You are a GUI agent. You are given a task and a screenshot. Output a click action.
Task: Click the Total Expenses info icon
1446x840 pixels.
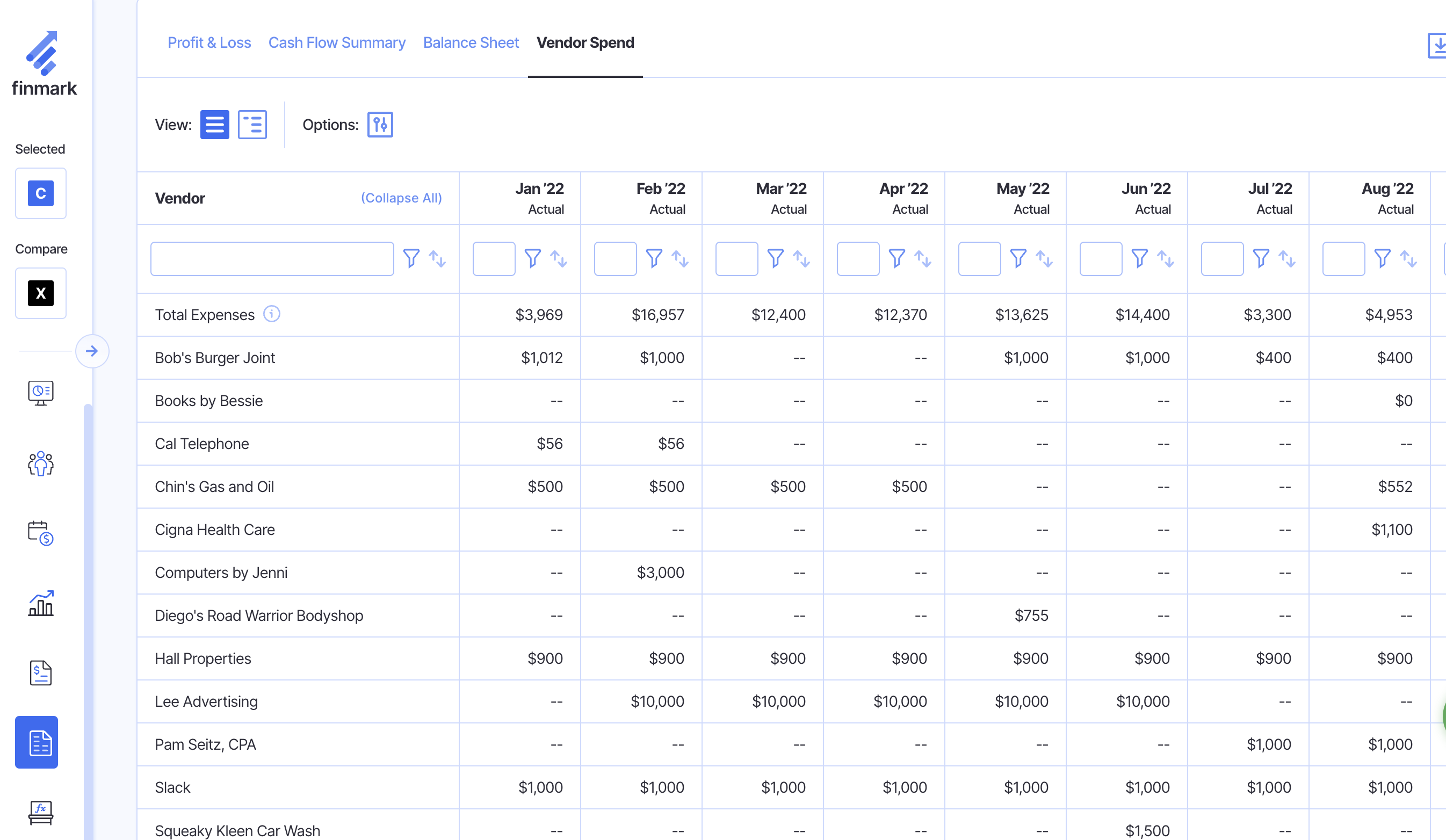coord(271,314)
